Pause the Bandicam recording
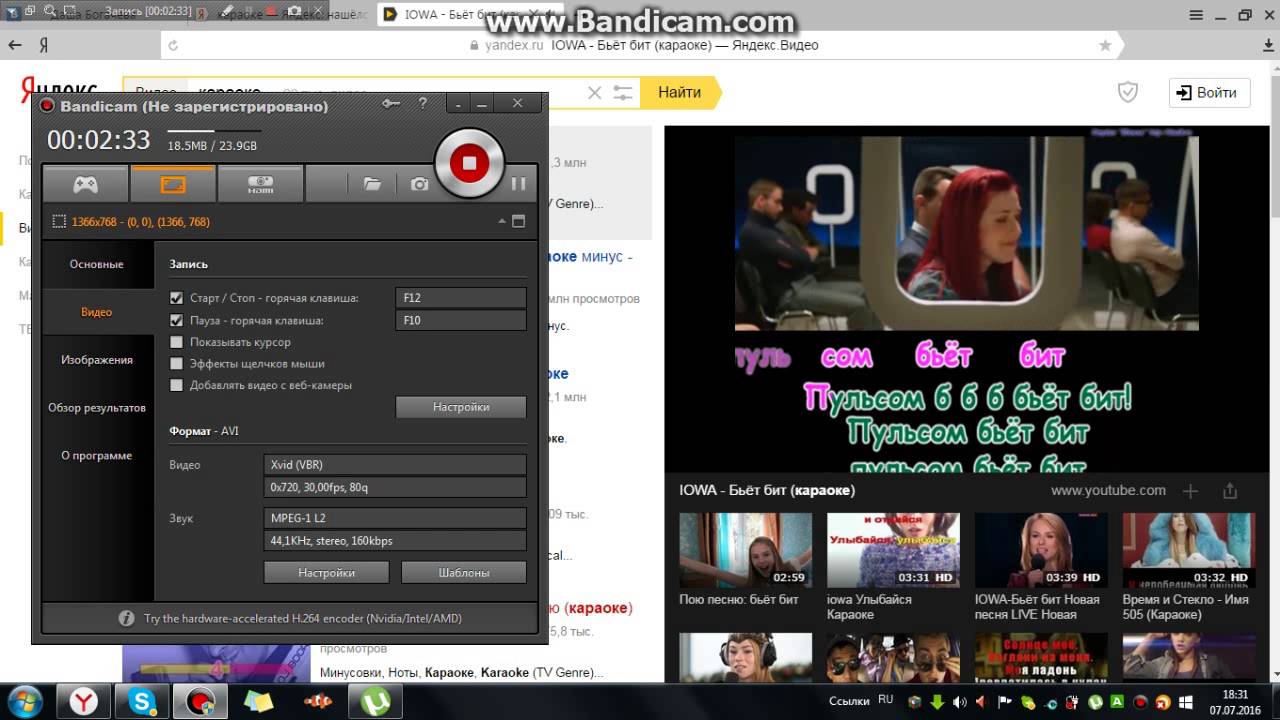The width and height of the screenshot is (1280, 720). 518,183
